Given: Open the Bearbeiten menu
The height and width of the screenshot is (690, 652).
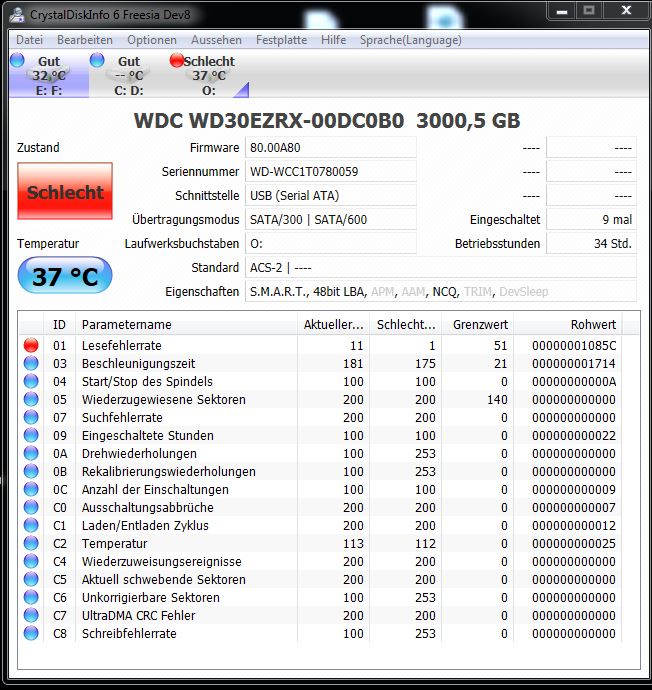Looking at the screenshot, I should pos(85,40).
